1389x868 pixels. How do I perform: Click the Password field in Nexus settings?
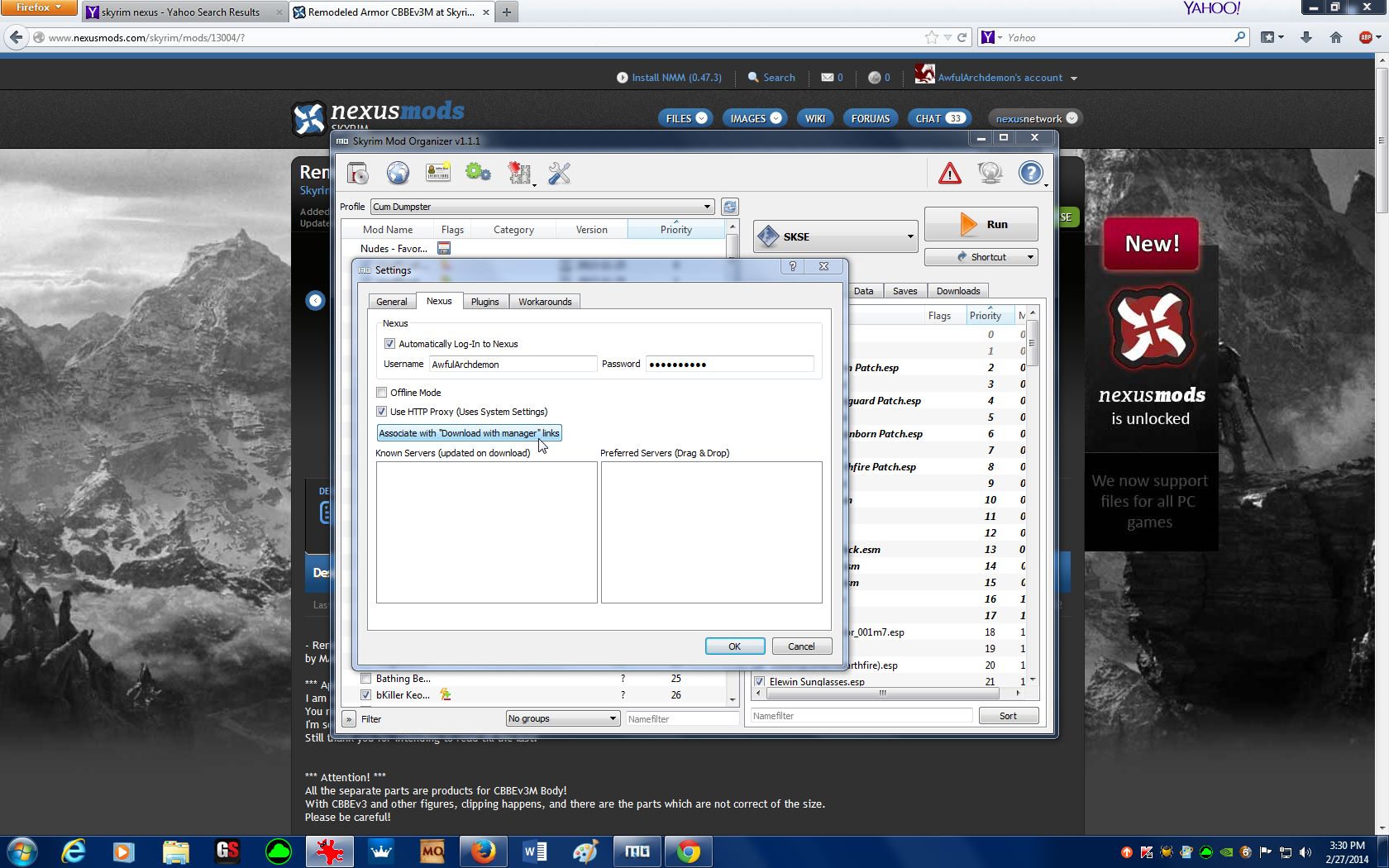point(730,365)
